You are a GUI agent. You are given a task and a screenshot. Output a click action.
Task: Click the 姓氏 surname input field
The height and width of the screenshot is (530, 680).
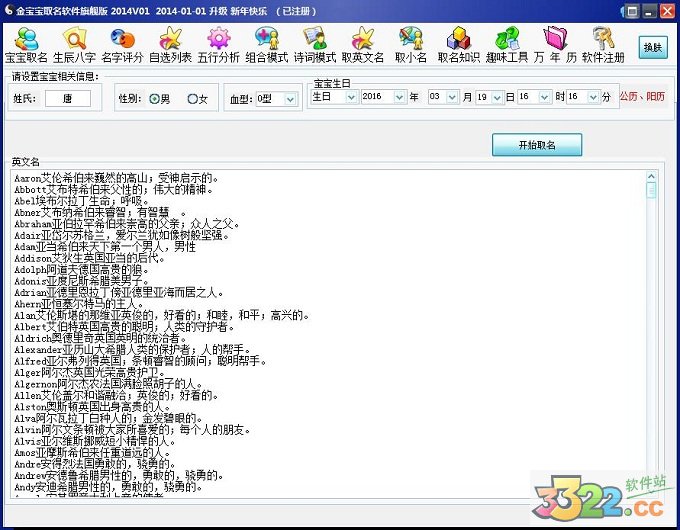coord(68,98)
